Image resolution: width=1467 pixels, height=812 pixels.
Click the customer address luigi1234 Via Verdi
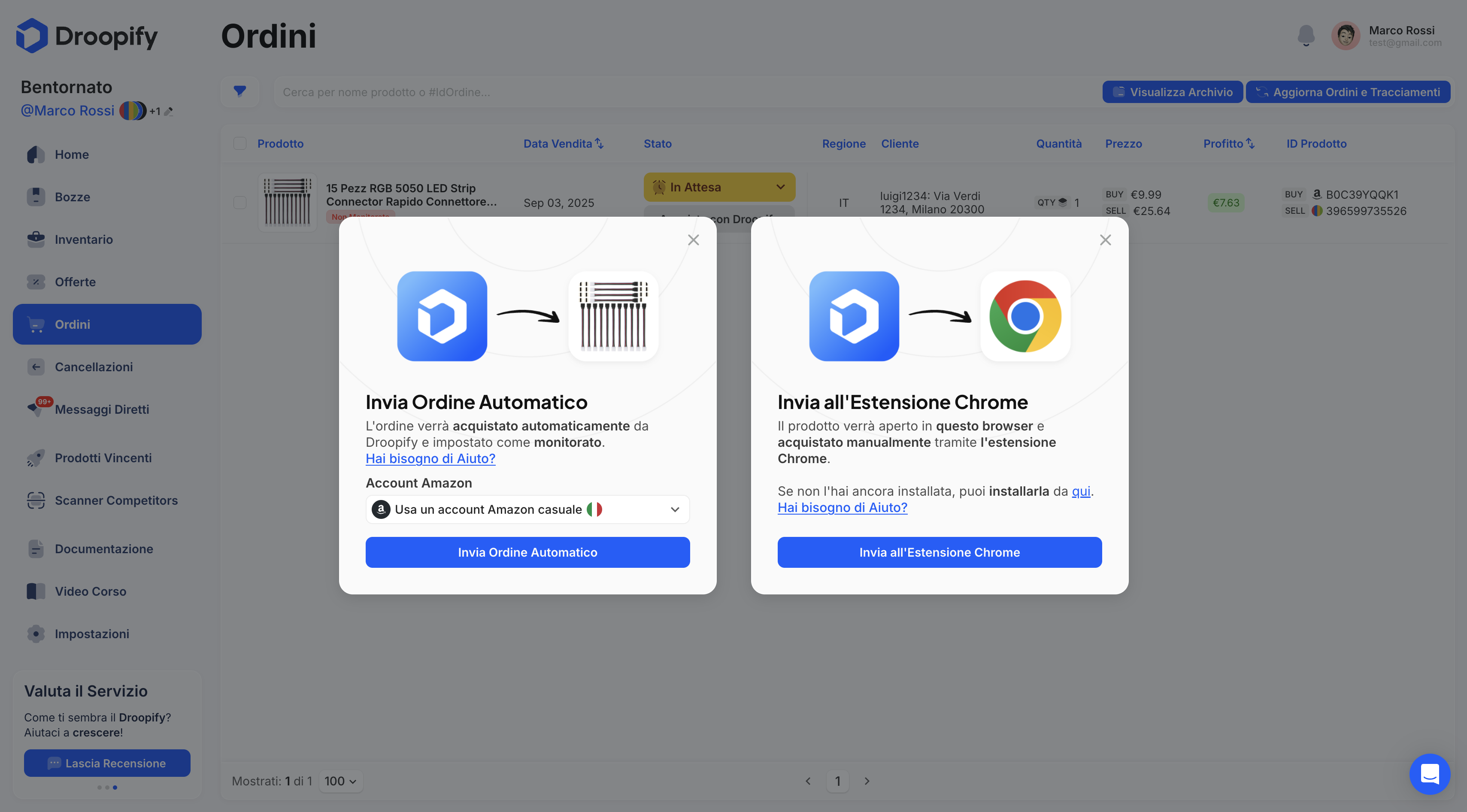(x=932, y=202)
